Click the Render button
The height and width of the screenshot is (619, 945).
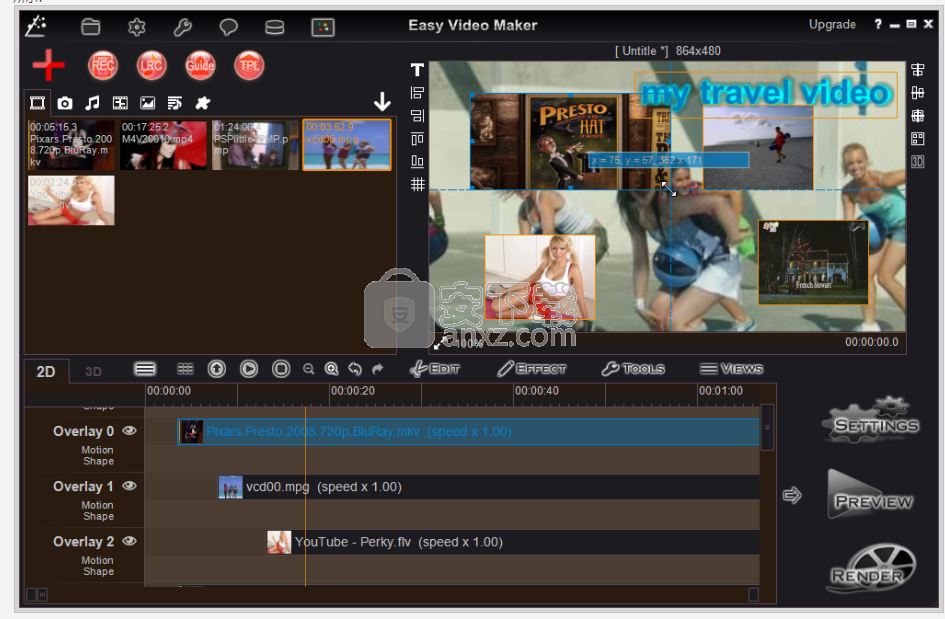[873, 568]
